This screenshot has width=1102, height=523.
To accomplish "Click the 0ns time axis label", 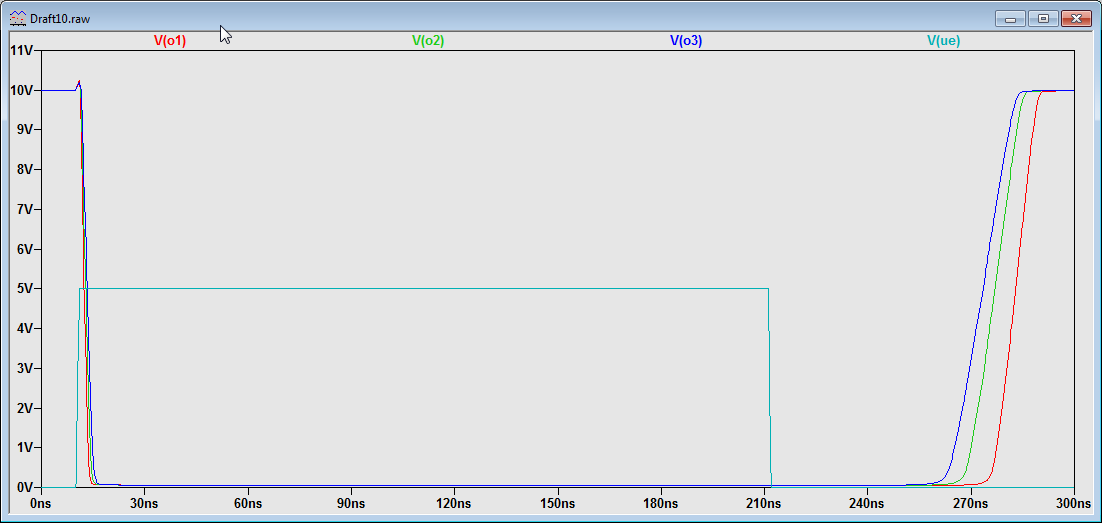I will click(x=41, y=504).
